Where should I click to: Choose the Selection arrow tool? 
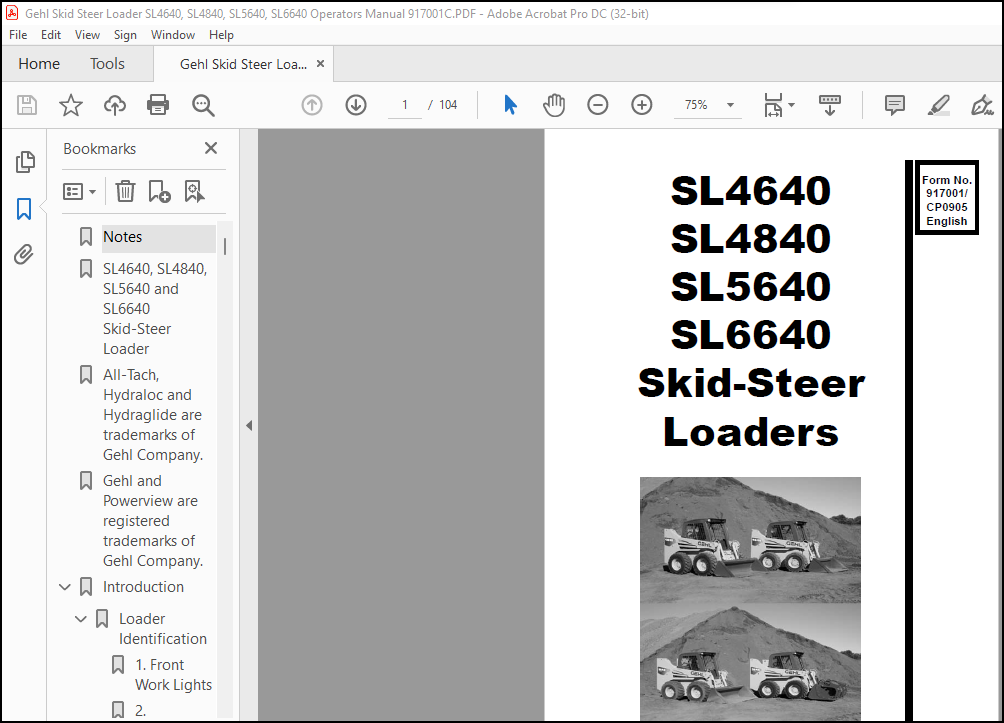tap(510, 105)
